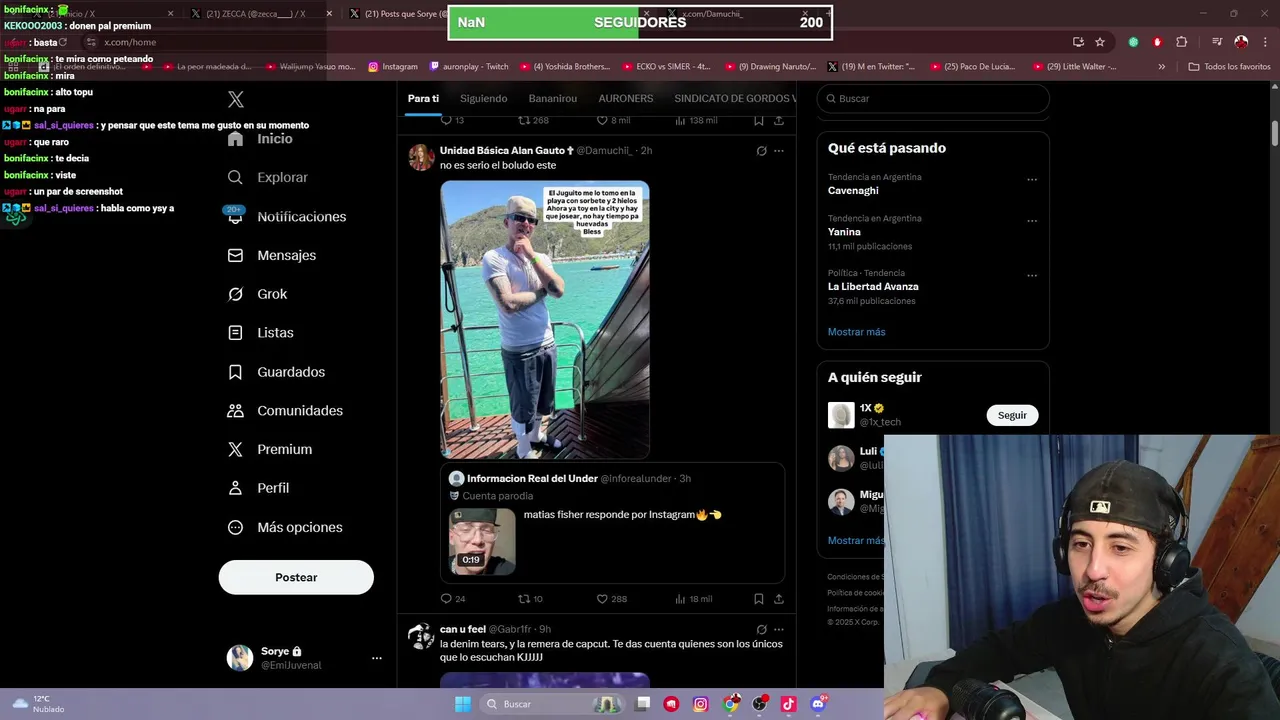The height and width of the screenshot is (720, 1280).
Task: Play the 0:19 video thumbnail
Action: click(x=482, y=541)
